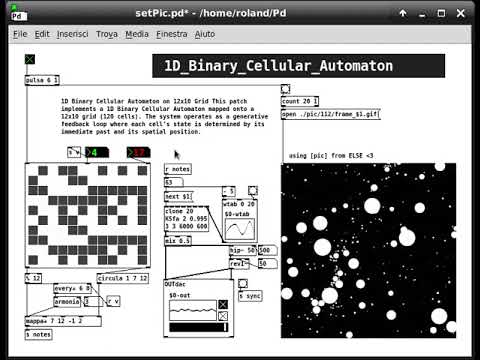The image size is (480, 360).
Task: Select the count 20 1 object
Action: [300, 101]
